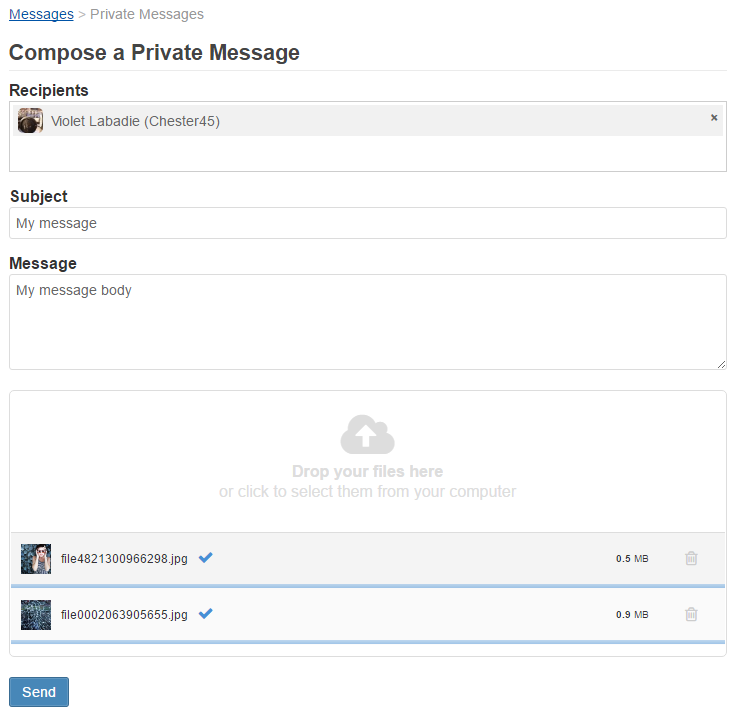Click into the Subject field
The image size is (738, 716).
(x=368, y=223)
